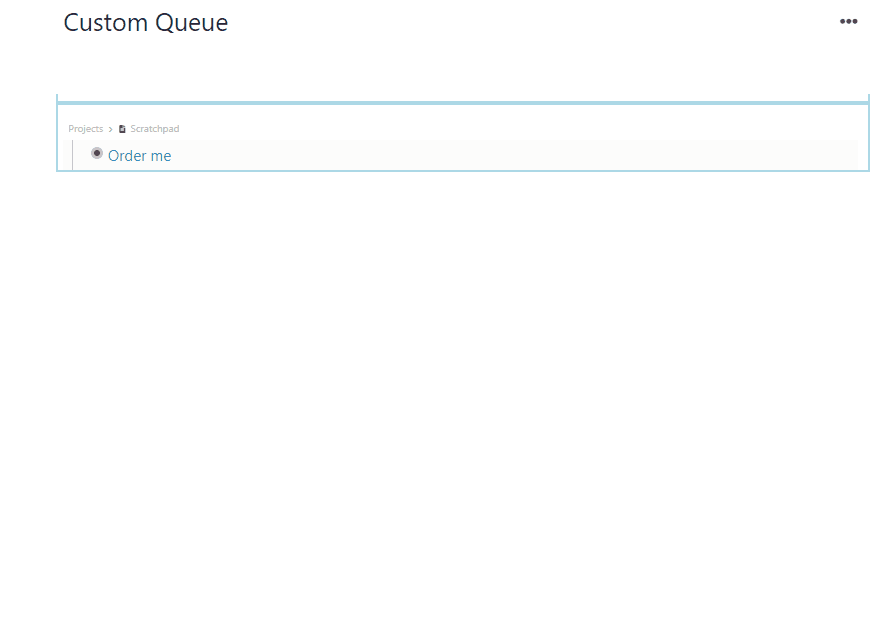Toggle the circular marker next to Order me
The height and width of the screenshot is (628, 882).
tap(97, 152)
